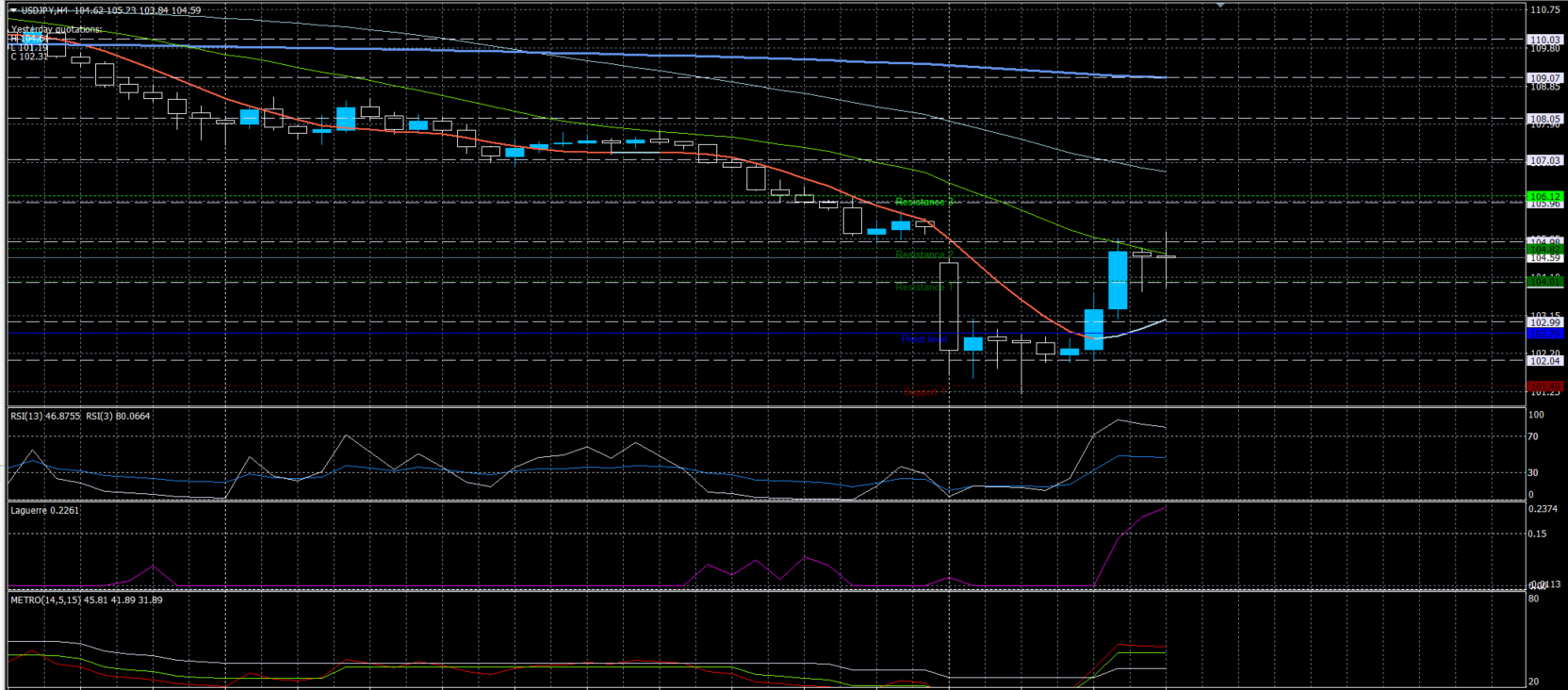1568x690 pixels.
Task: Click the chart shift triangle marker at top
Action: (1220, 5)
